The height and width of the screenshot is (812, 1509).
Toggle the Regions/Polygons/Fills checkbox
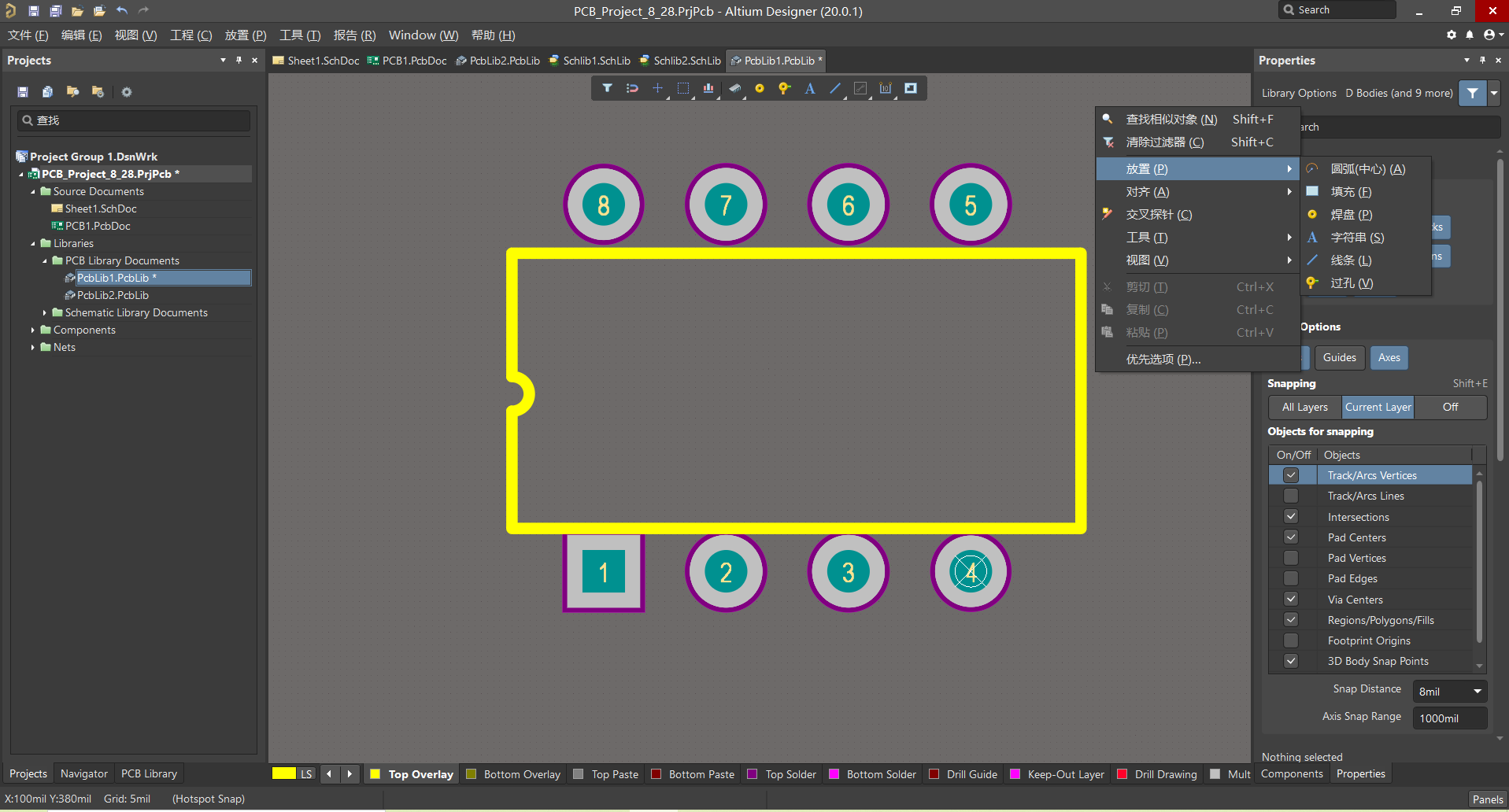[1291, 620]
